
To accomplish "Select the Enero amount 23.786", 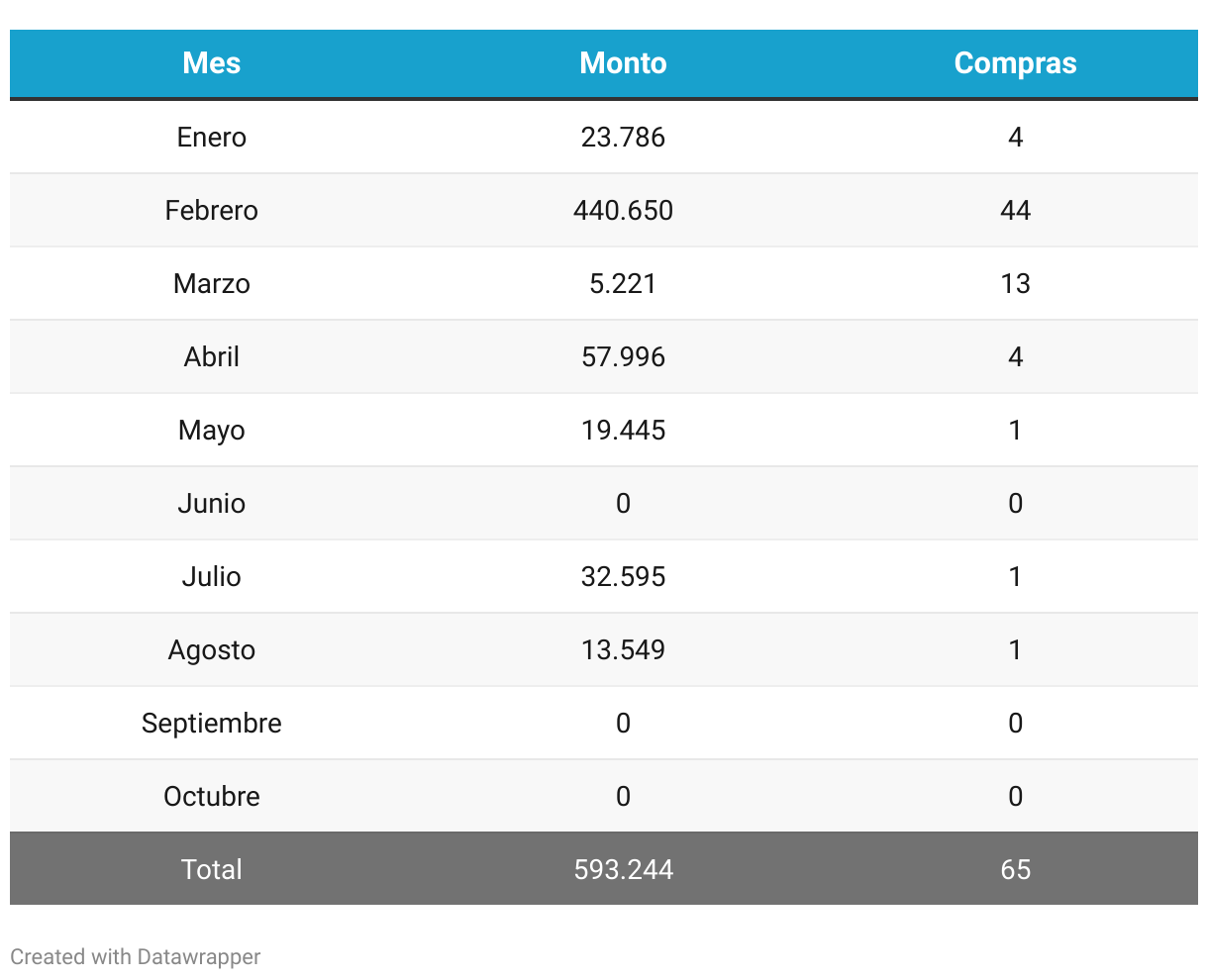I will [623, 137].
